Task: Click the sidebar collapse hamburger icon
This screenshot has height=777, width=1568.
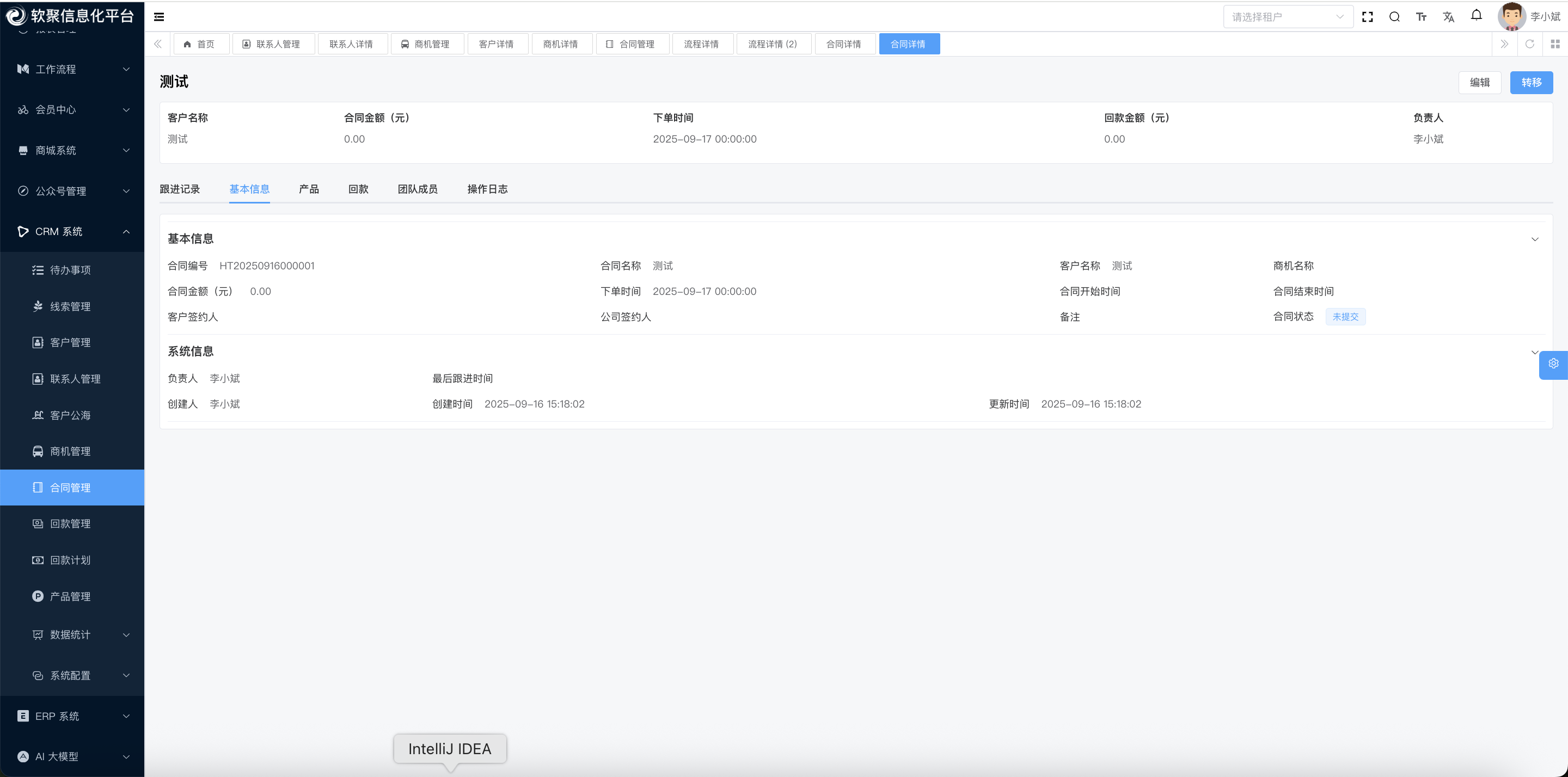Action: [x=159, y=17]
